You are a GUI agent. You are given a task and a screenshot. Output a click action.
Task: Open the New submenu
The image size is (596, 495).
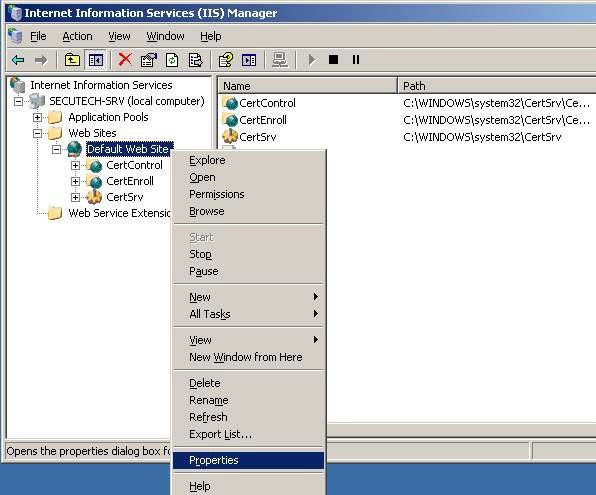tap(249, 297)
